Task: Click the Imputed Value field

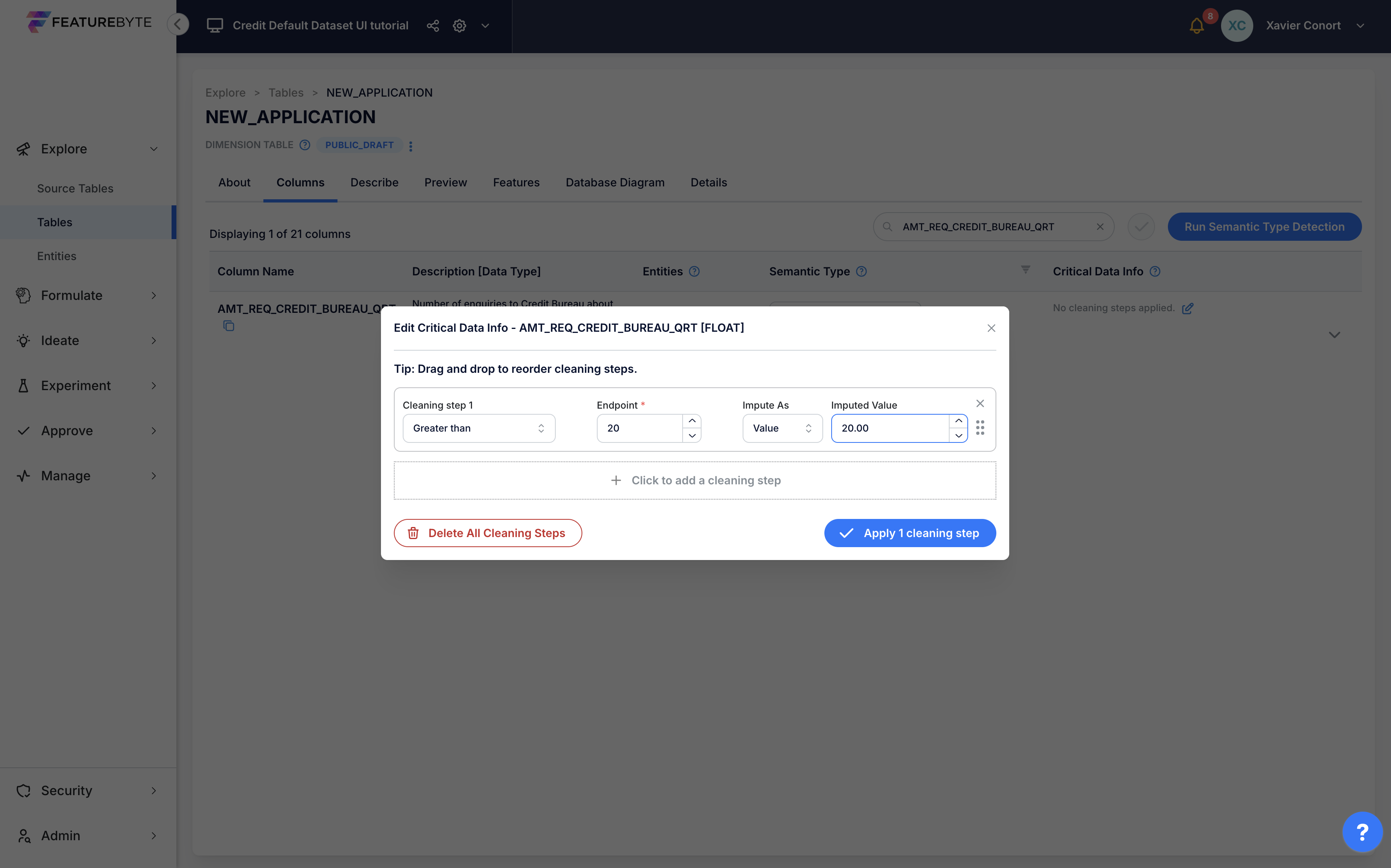Action: (890, 428)
